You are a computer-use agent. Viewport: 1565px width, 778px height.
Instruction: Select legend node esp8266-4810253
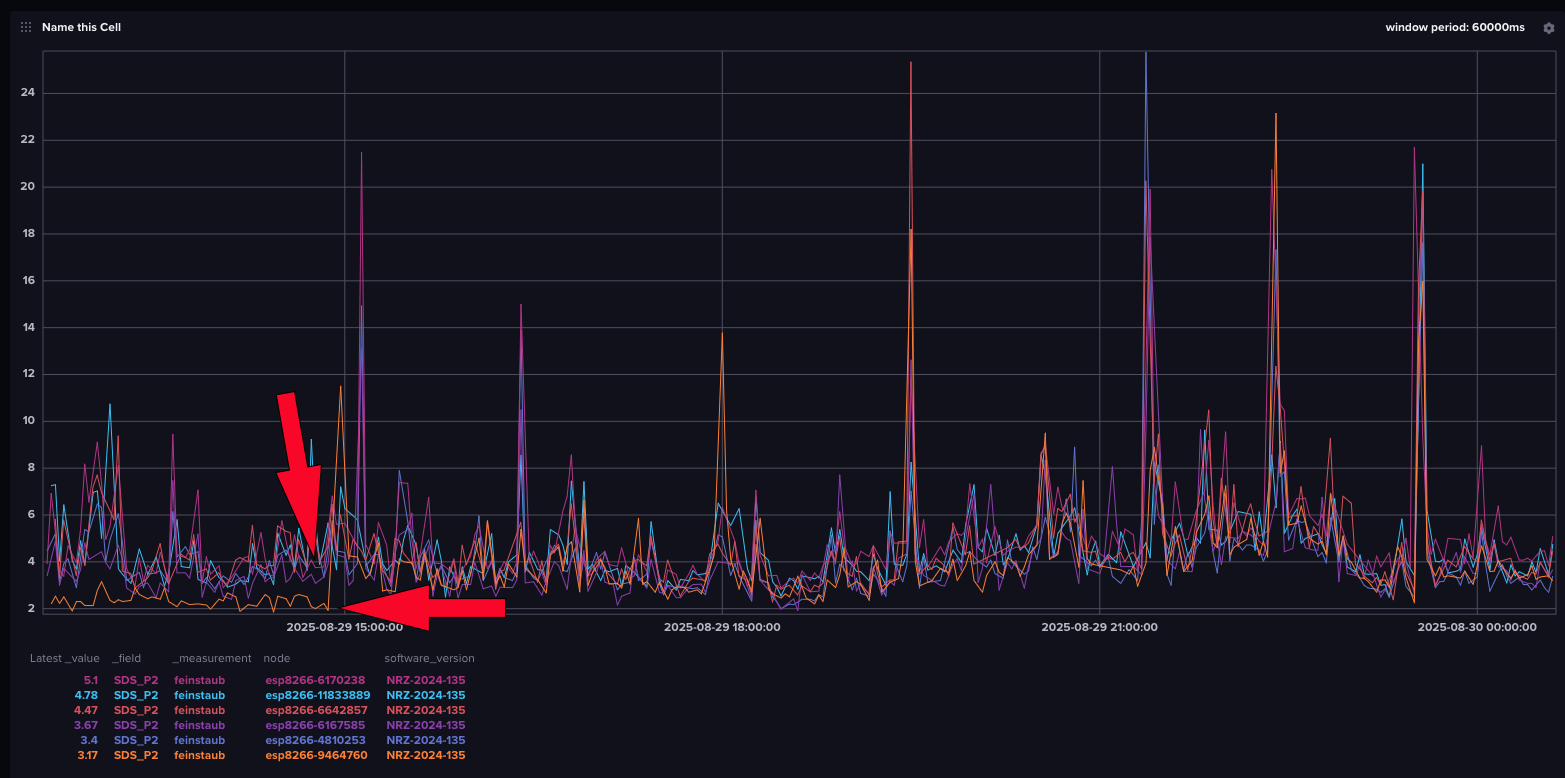pyautogui.click(x=315, y=740)
